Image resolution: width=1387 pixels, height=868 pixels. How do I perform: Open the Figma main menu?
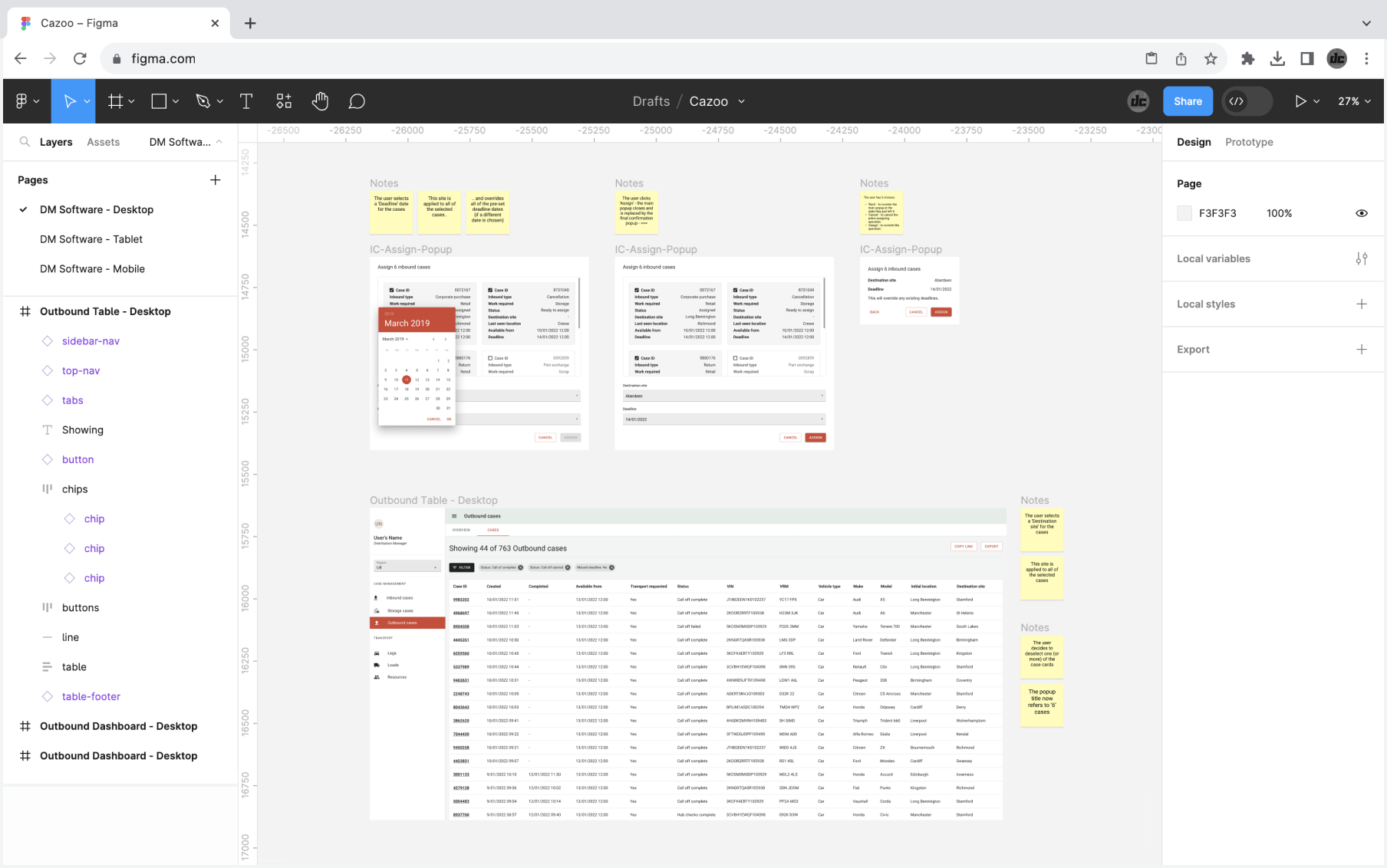pyautogui.click(x=26, y=101)
